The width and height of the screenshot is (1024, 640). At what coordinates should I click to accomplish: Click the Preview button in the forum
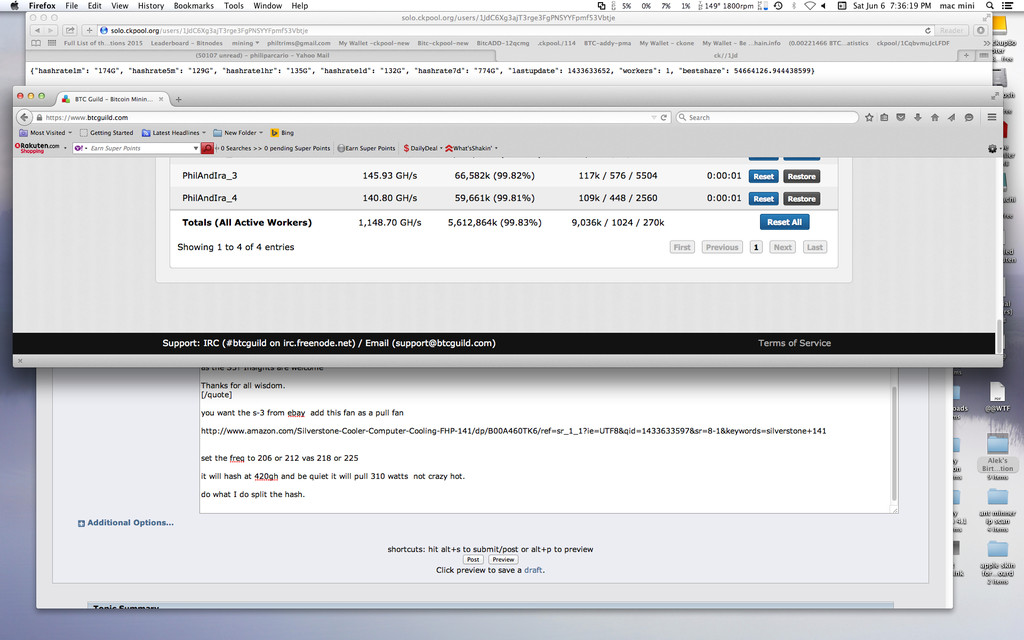point(503,560)
